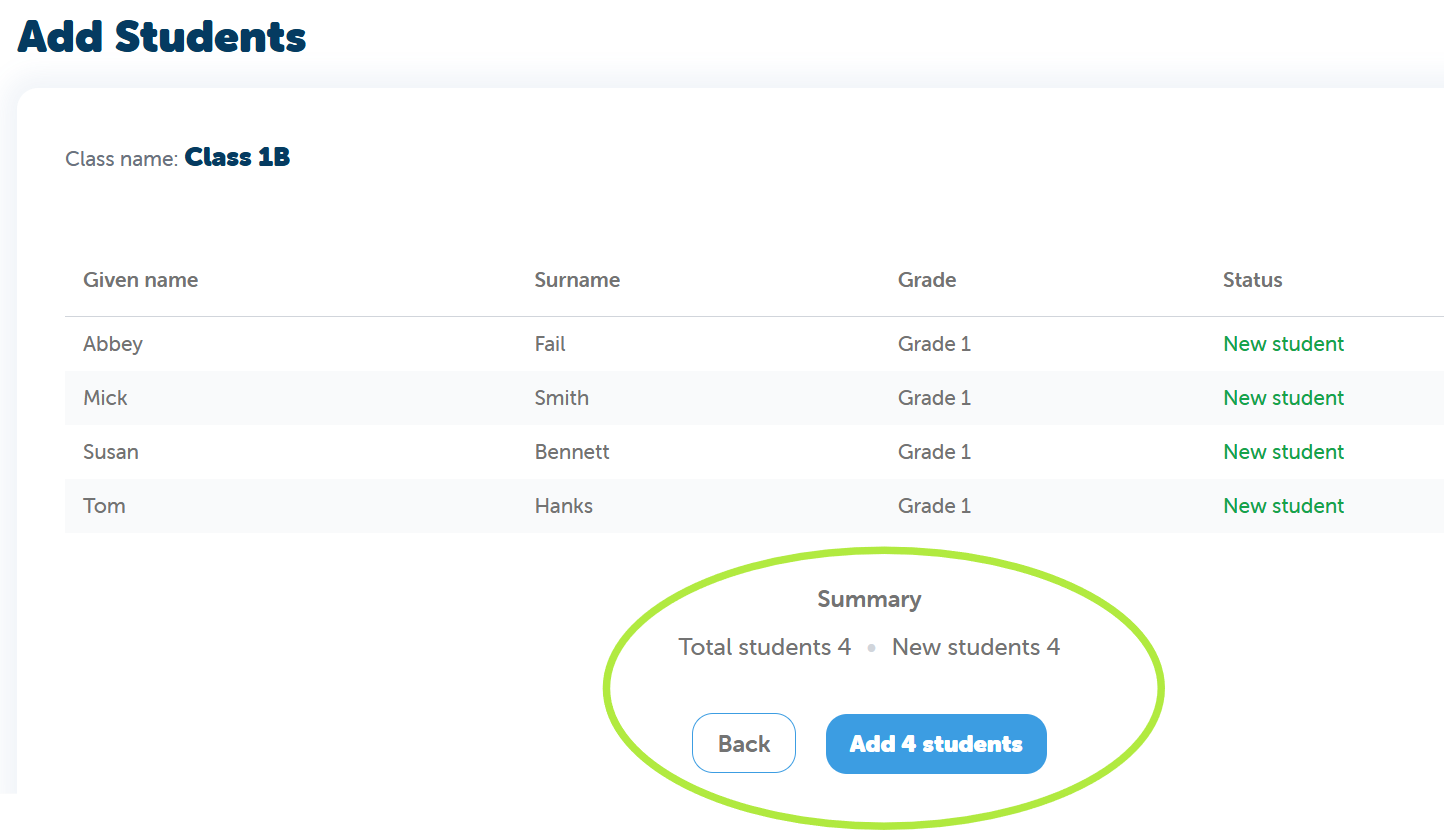Click the surname Bennett

(x=572, y=452)
